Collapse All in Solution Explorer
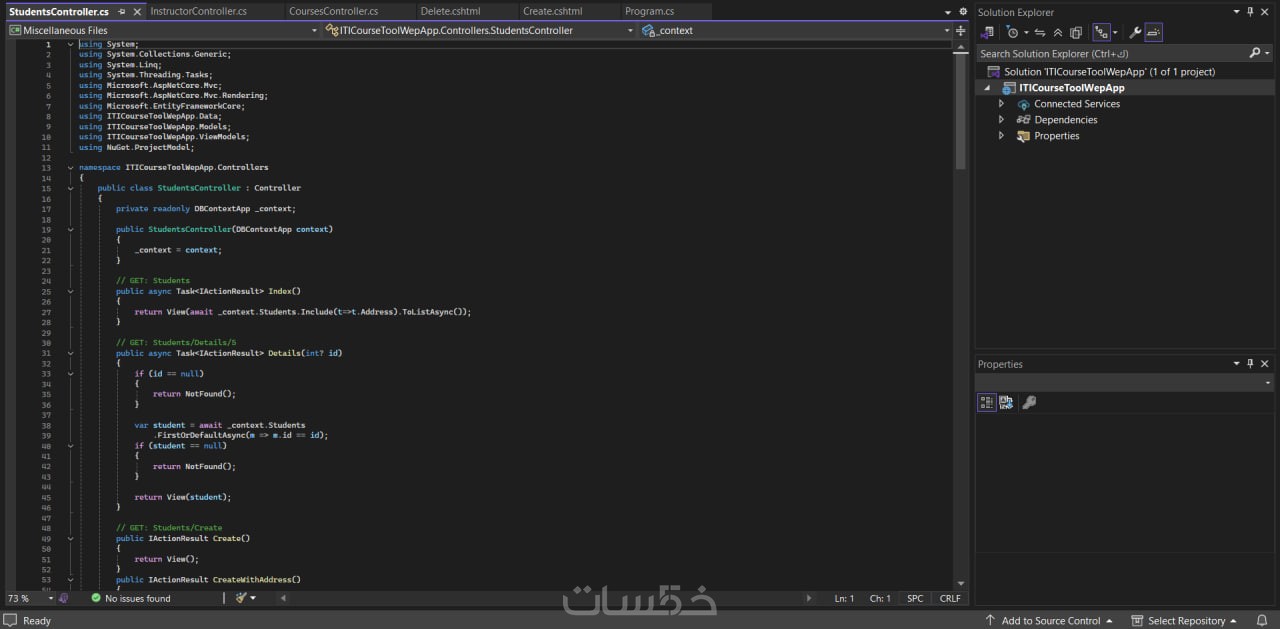Image resolution: width=1280 pixels, height=629 pixels. pyautogui.click(x=1058, y=32)
